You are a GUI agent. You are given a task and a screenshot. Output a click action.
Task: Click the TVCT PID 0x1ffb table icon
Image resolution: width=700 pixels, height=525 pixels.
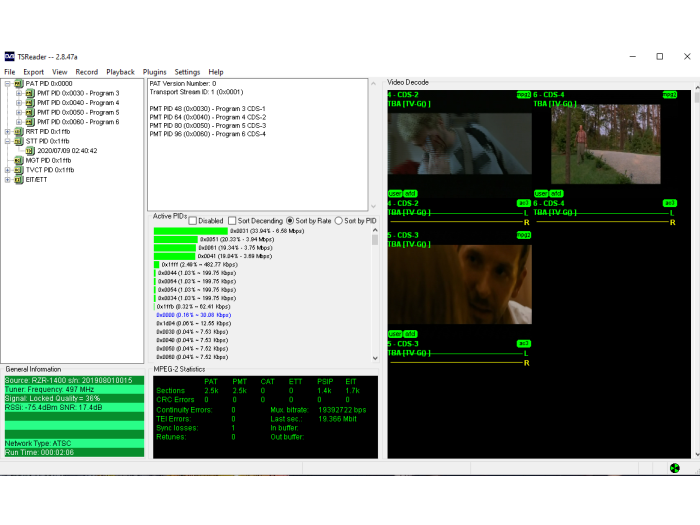(18, 170)
